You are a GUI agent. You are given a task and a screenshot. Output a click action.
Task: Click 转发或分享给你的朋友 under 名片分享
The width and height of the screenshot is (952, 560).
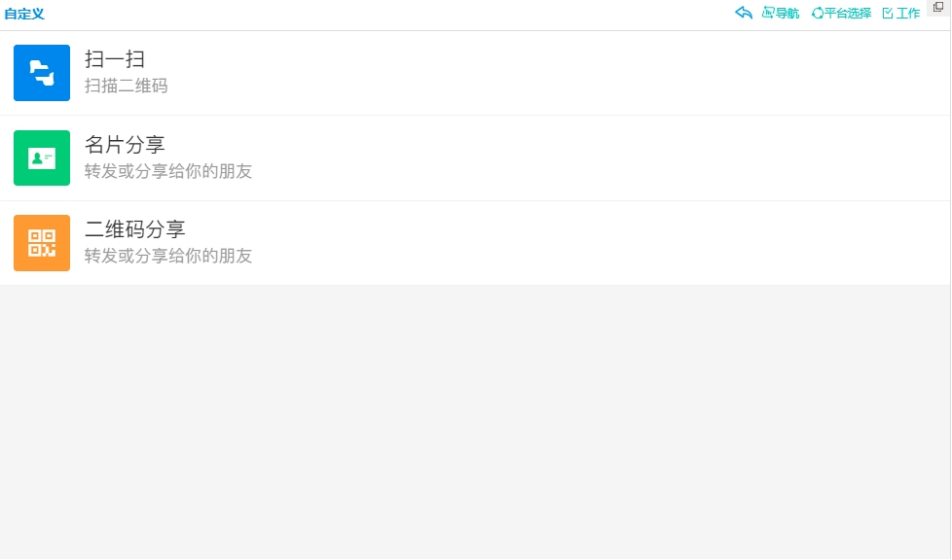pos(168,171)
